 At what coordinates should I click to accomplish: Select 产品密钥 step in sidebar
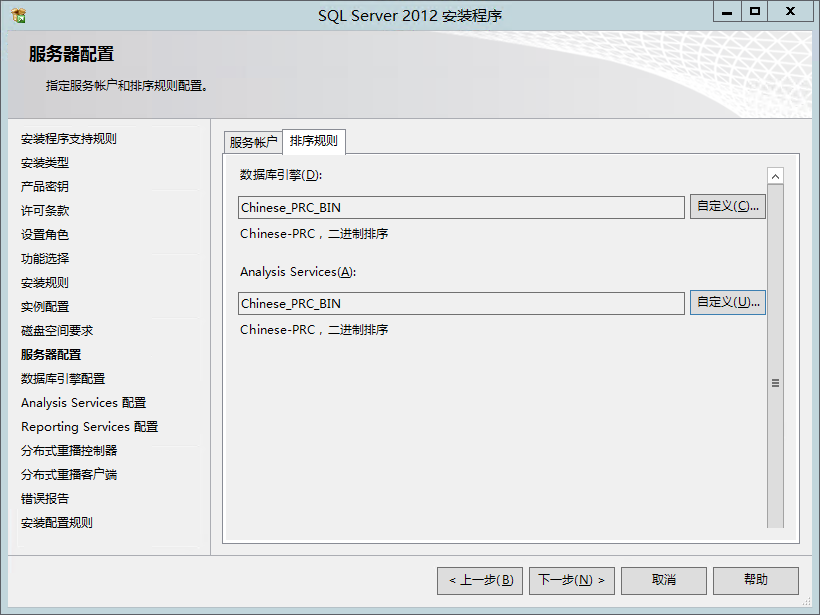point(45,187)
